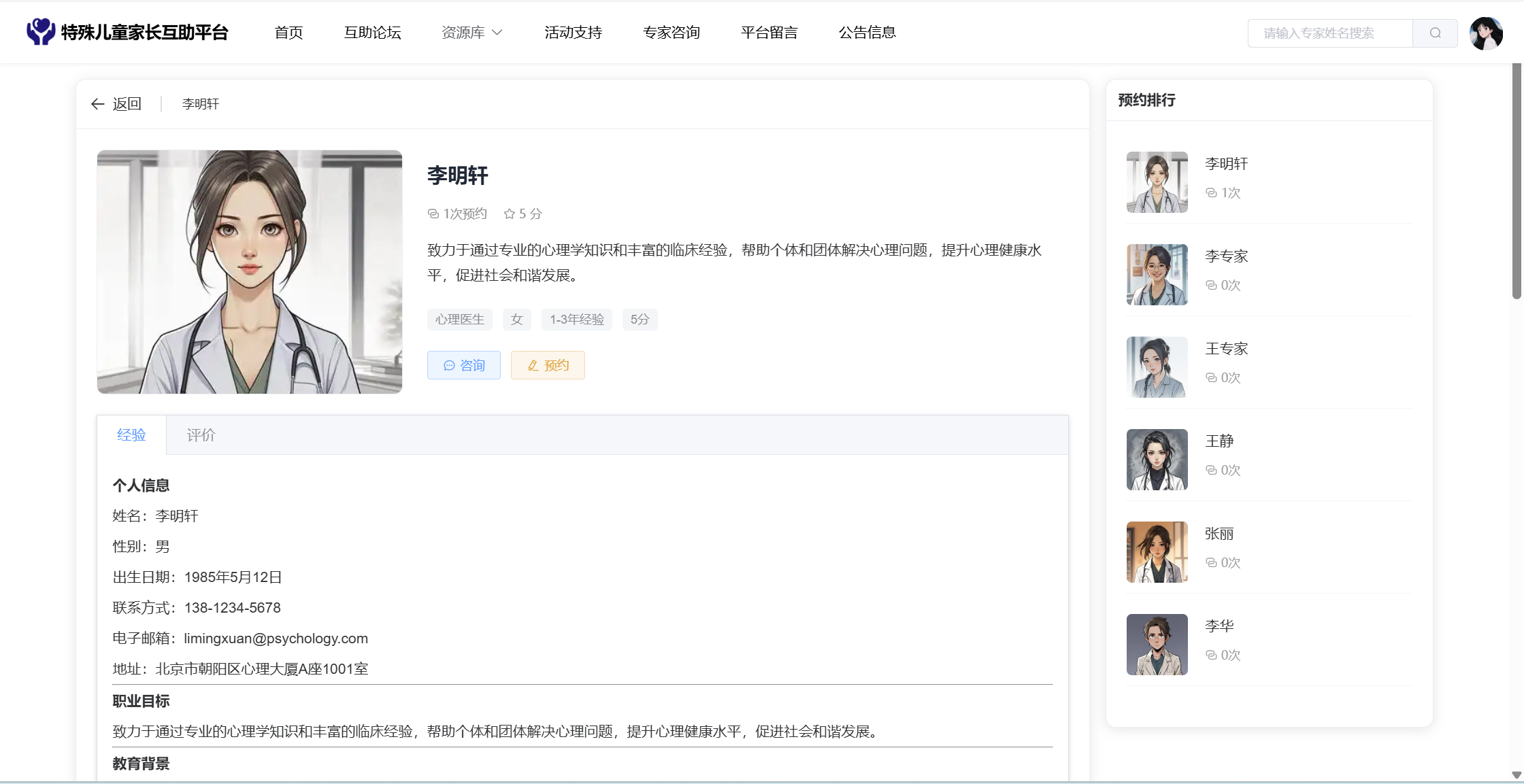This screenshot has width=1524, height=784.
Task: Open 公告信息 in navigation
Action: click(x=867, y=33)
